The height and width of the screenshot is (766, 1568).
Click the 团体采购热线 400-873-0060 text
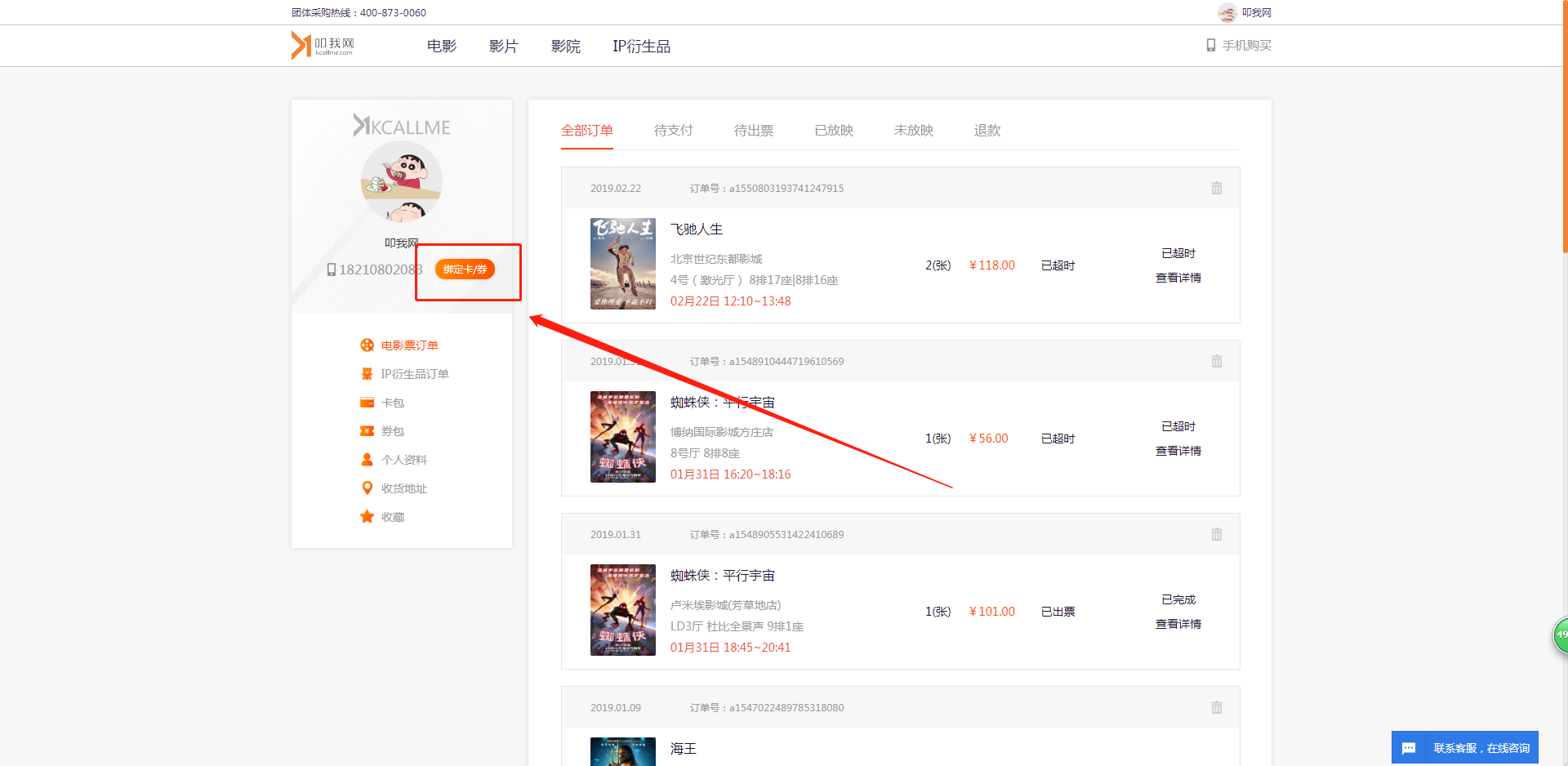click(x=359, y=12)
